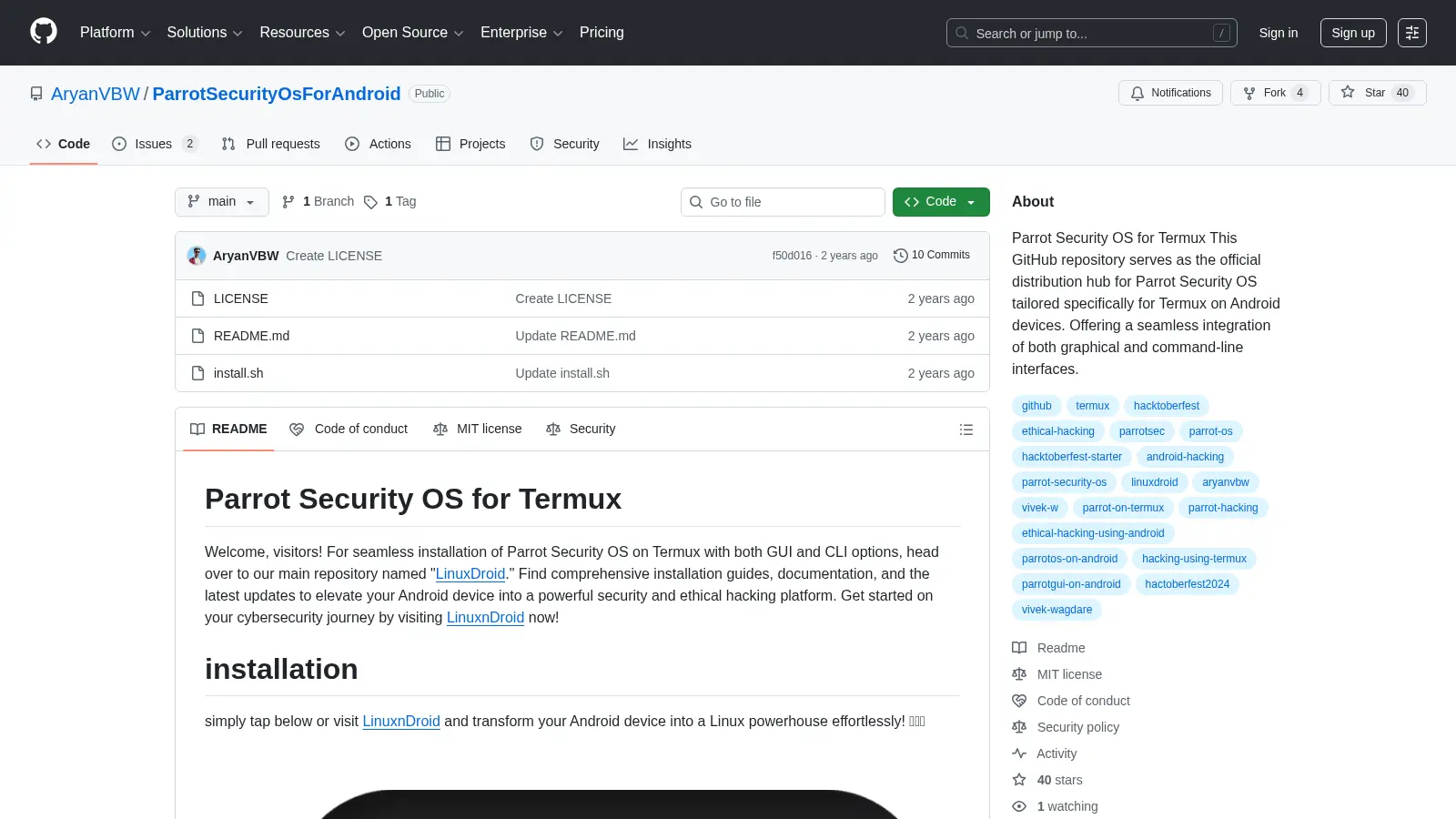Expand the Platform menu
Image resolution: width=1456 pixels, height=819 pixels.
115,33
